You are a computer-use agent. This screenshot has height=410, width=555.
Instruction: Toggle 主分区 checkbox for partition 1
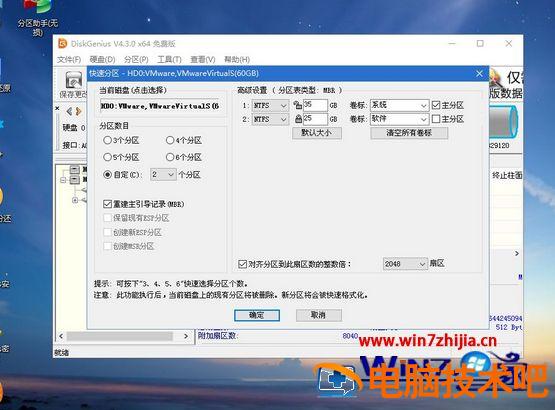[x=436, y=105]
